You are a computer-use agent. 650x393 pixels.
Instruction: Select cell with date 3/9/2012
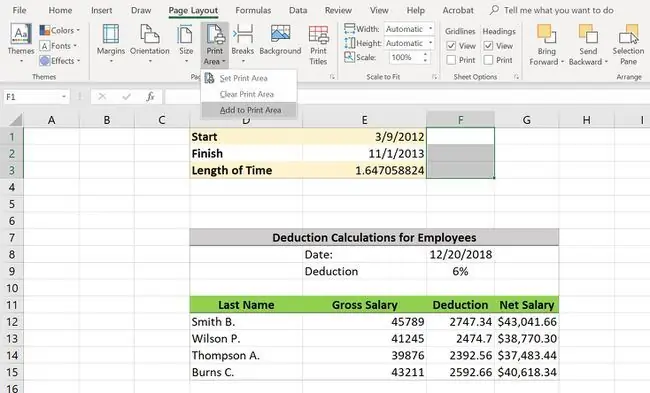(x=364, y=136)
